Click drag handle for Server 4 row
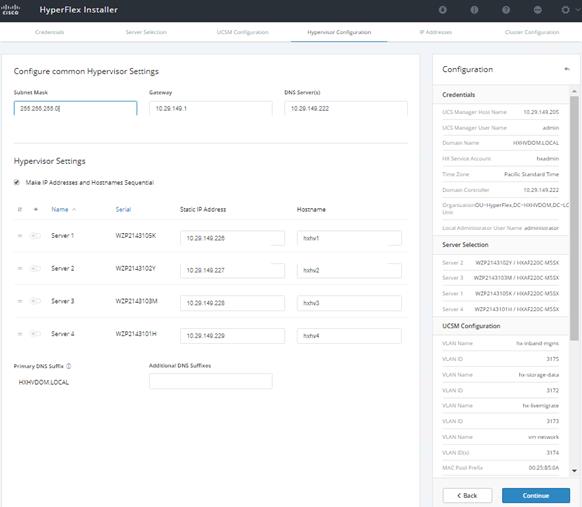The width and height of the screenshot is (582, 507). (x=20, y=334)
